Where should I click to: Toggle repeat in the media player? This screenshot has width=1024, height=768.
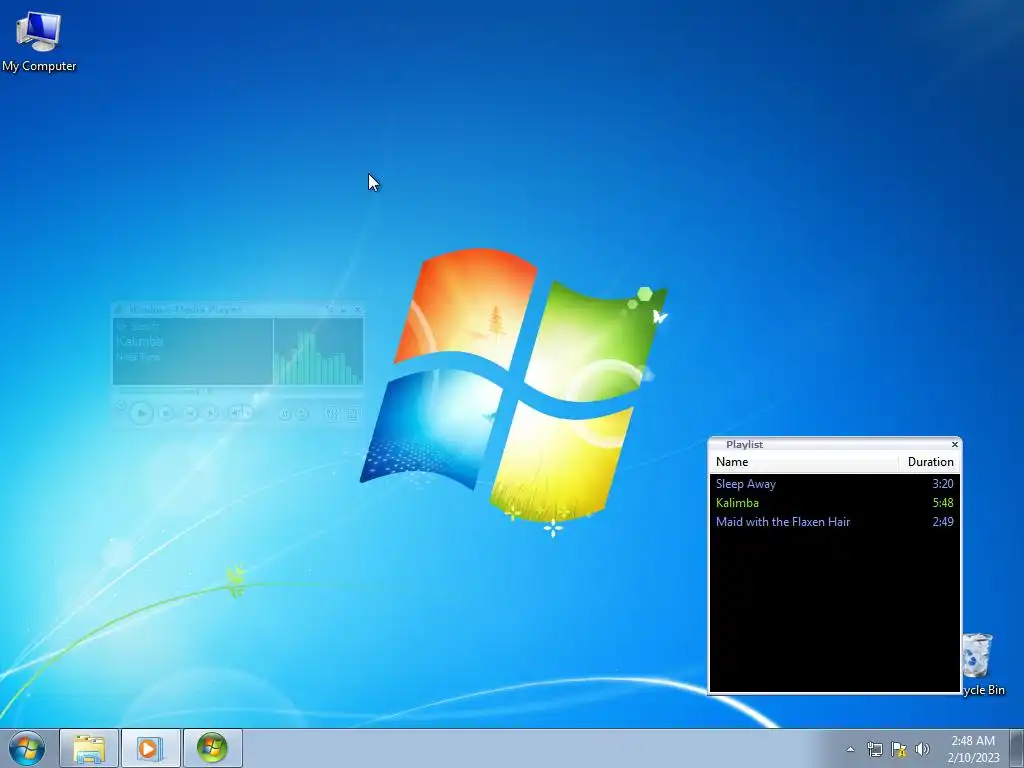tap(302, 413)
